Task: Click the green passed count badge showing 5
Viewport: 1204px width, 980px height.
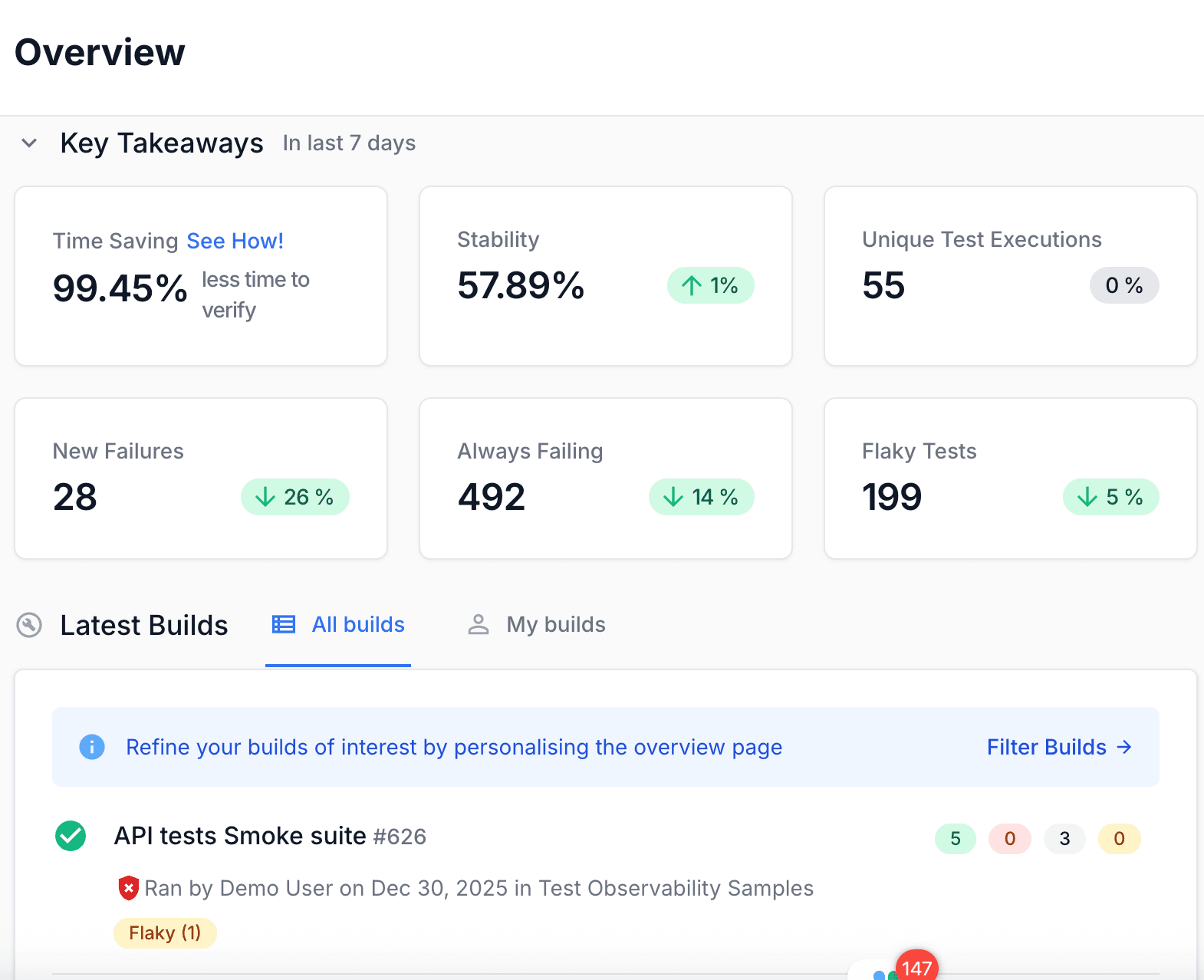Action: (955, 839)
